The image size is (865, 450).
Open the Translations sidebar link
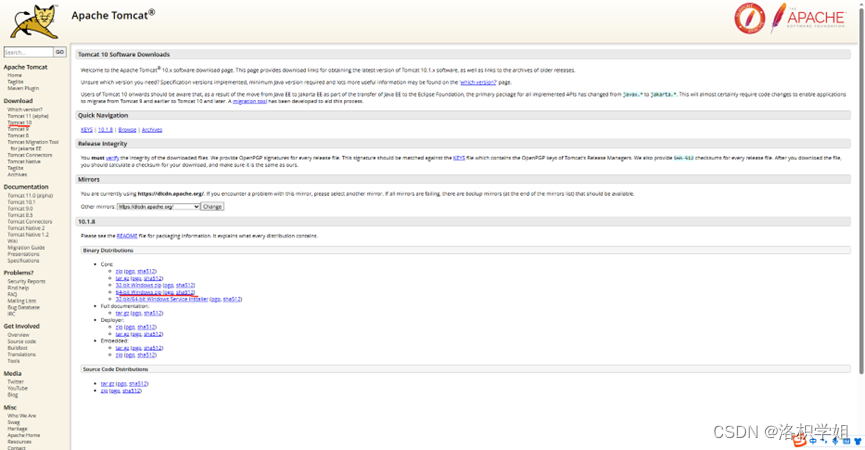(22, 355)
